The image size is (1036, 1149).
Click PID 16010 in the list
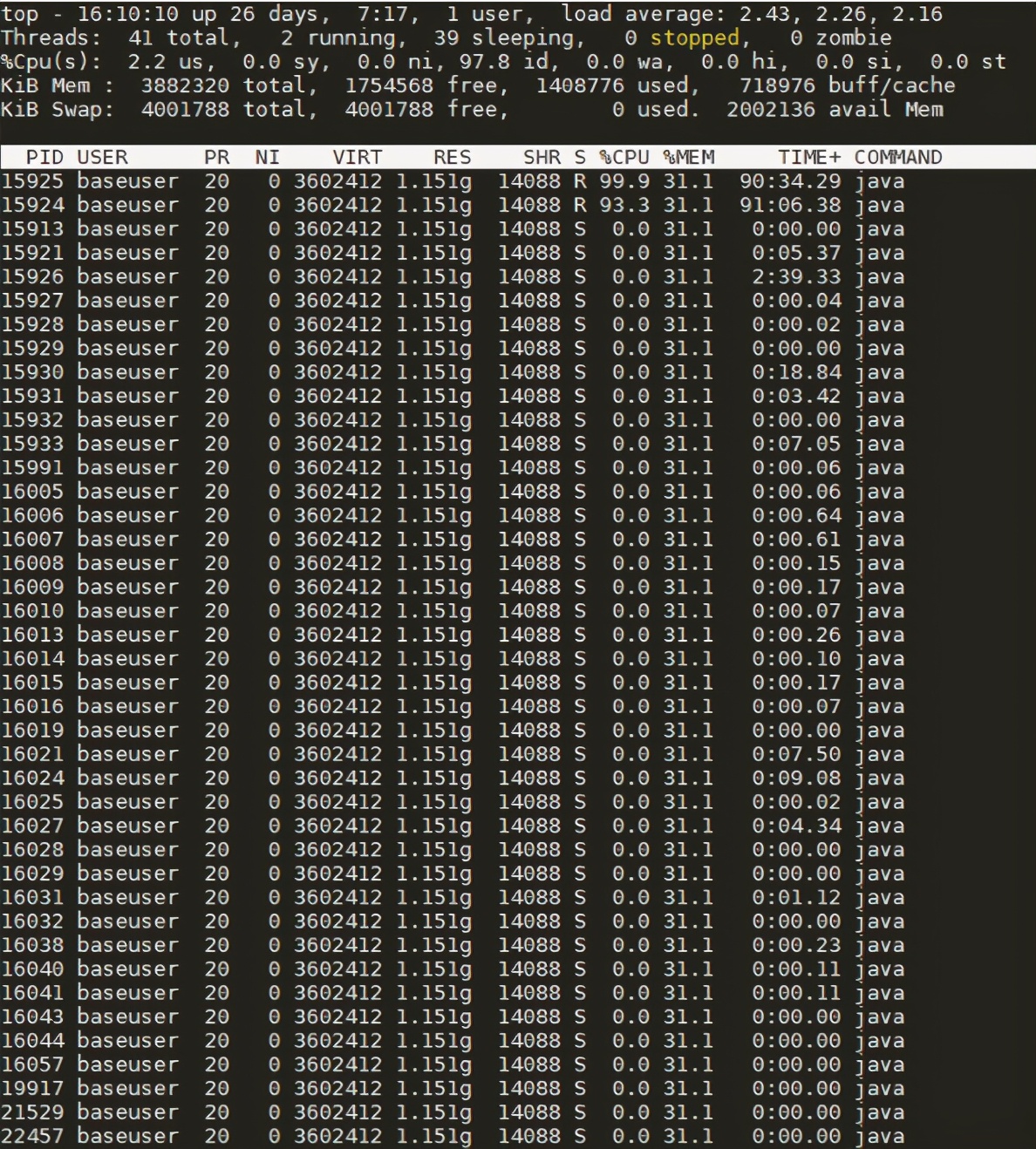tap(32, 611)
